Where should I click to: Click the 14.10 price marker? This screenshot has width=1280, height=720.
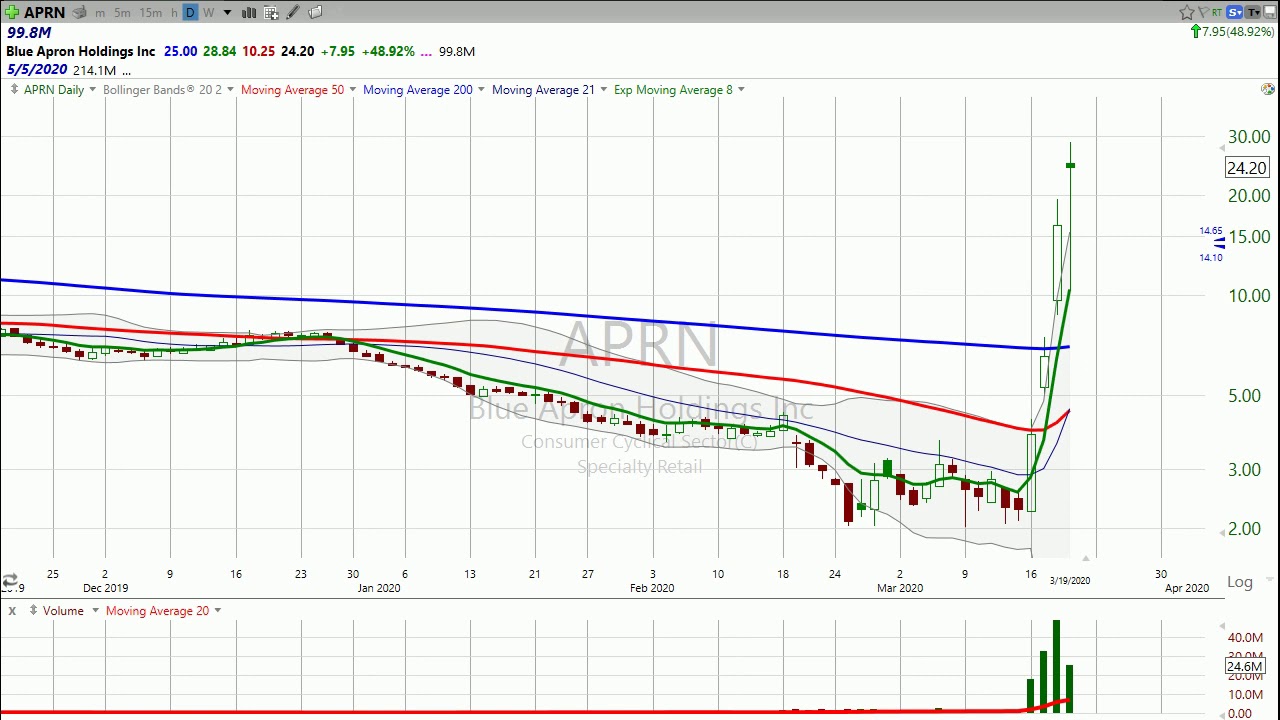[x=1211, y=258]
